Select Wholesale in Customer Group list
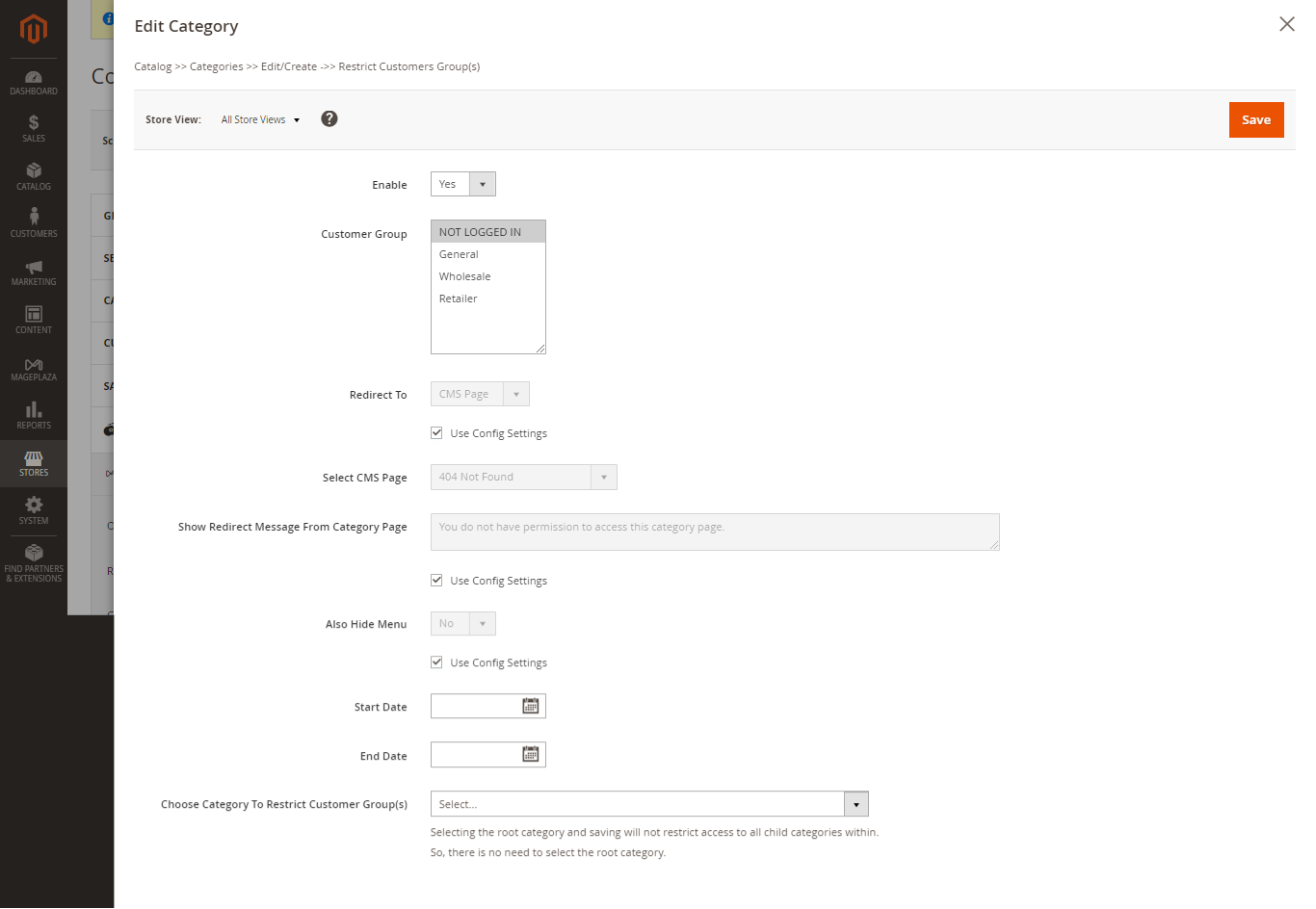This screenshot has width=1316, height=909. 465,276
